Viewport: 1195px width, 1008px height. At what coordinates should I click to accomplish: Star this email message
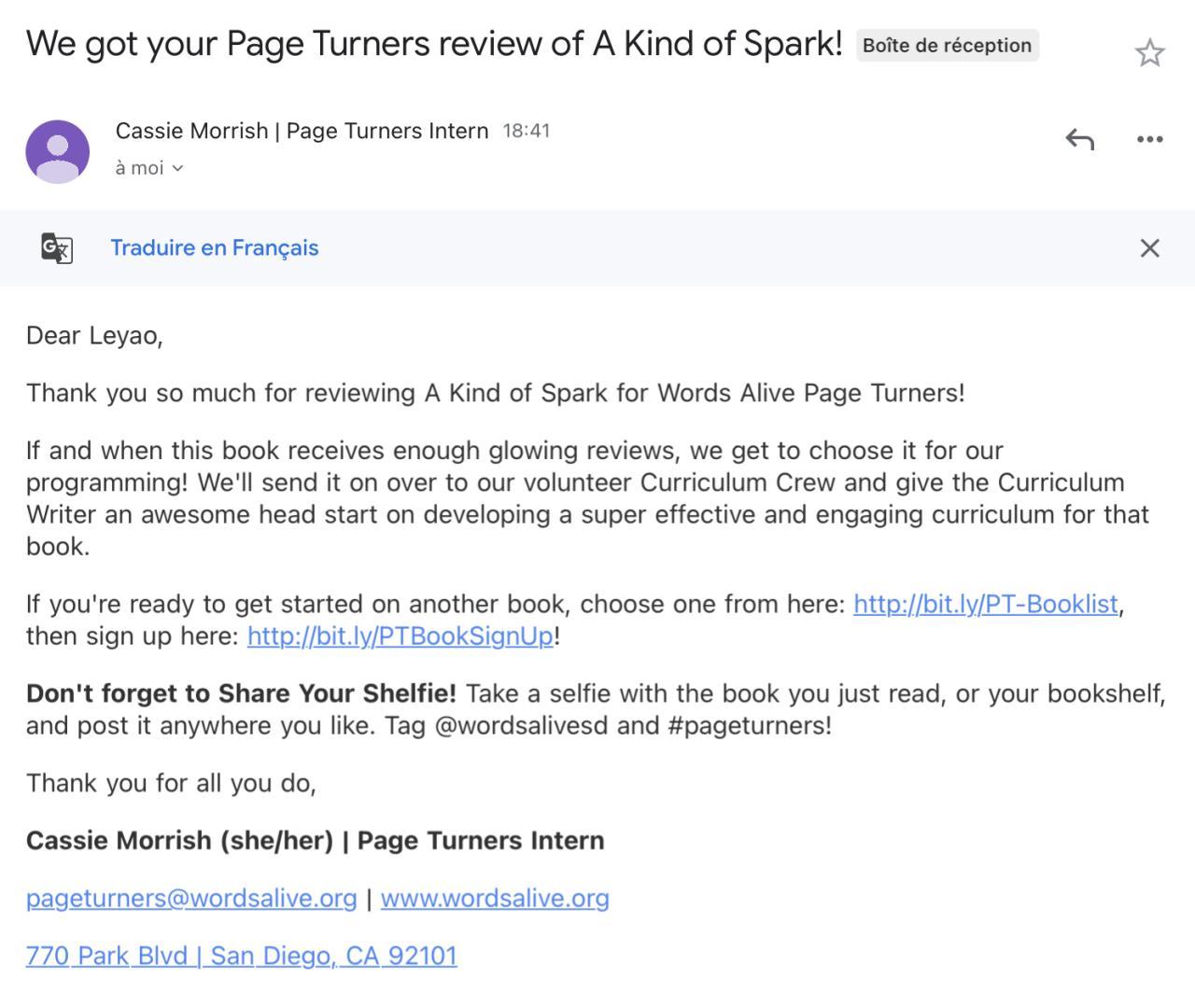pyautogui.click(x=1149, y=52)
